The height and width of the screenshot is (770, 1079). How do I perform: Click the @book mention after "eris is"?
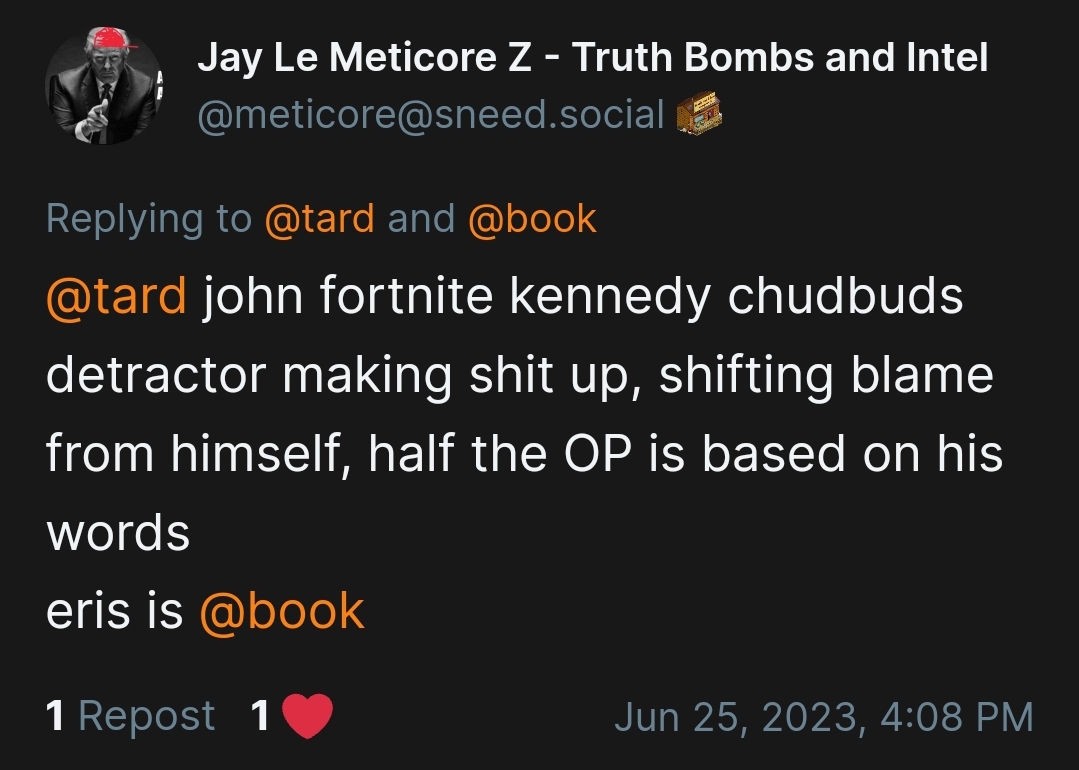pyautogui.click(x=282, y=611)
